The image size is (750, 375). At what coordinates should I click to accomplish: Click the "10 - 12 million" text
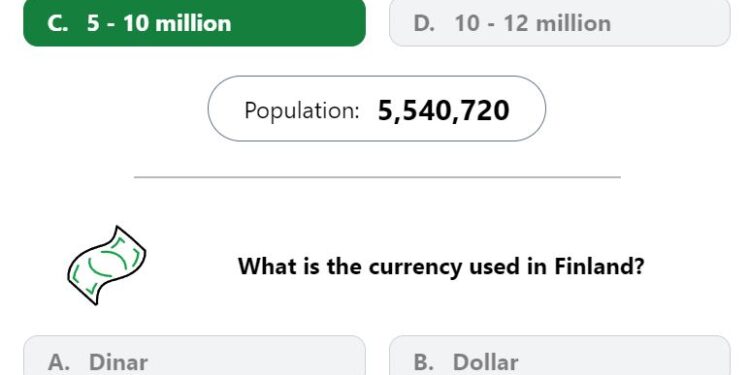(533, 23)
